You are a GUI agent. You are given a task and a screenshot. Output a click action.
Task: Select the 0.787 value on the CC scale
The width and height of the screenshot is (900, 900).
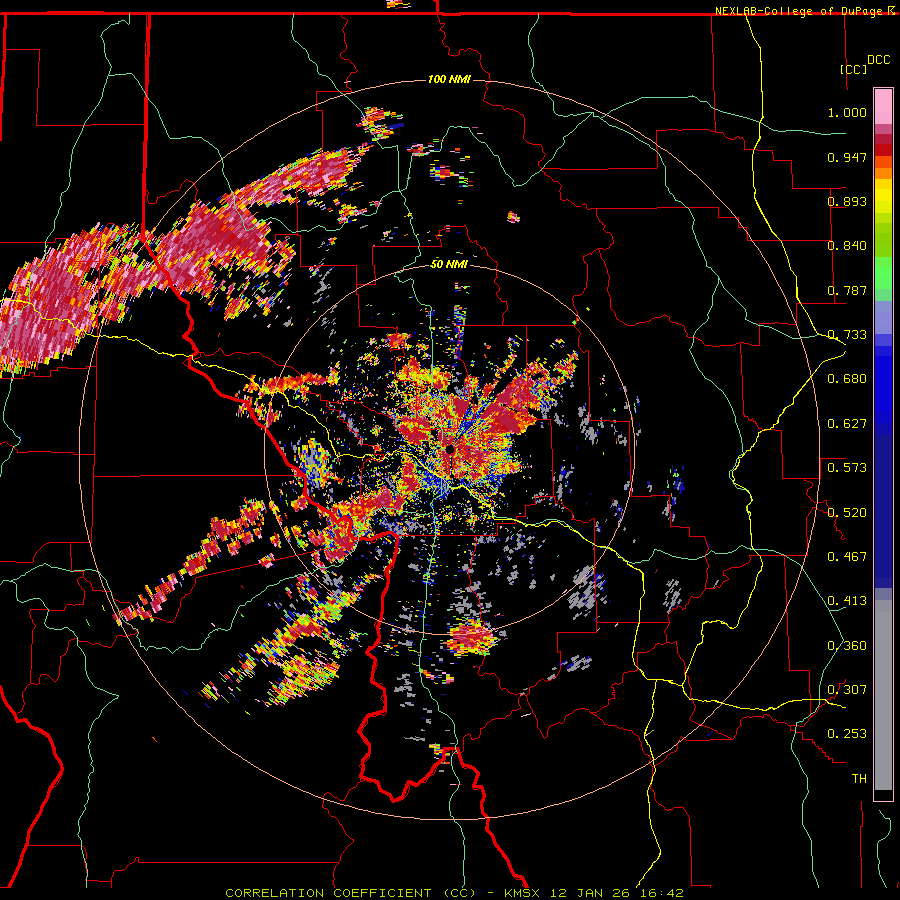pyautogui.click(x=847, y=290)
